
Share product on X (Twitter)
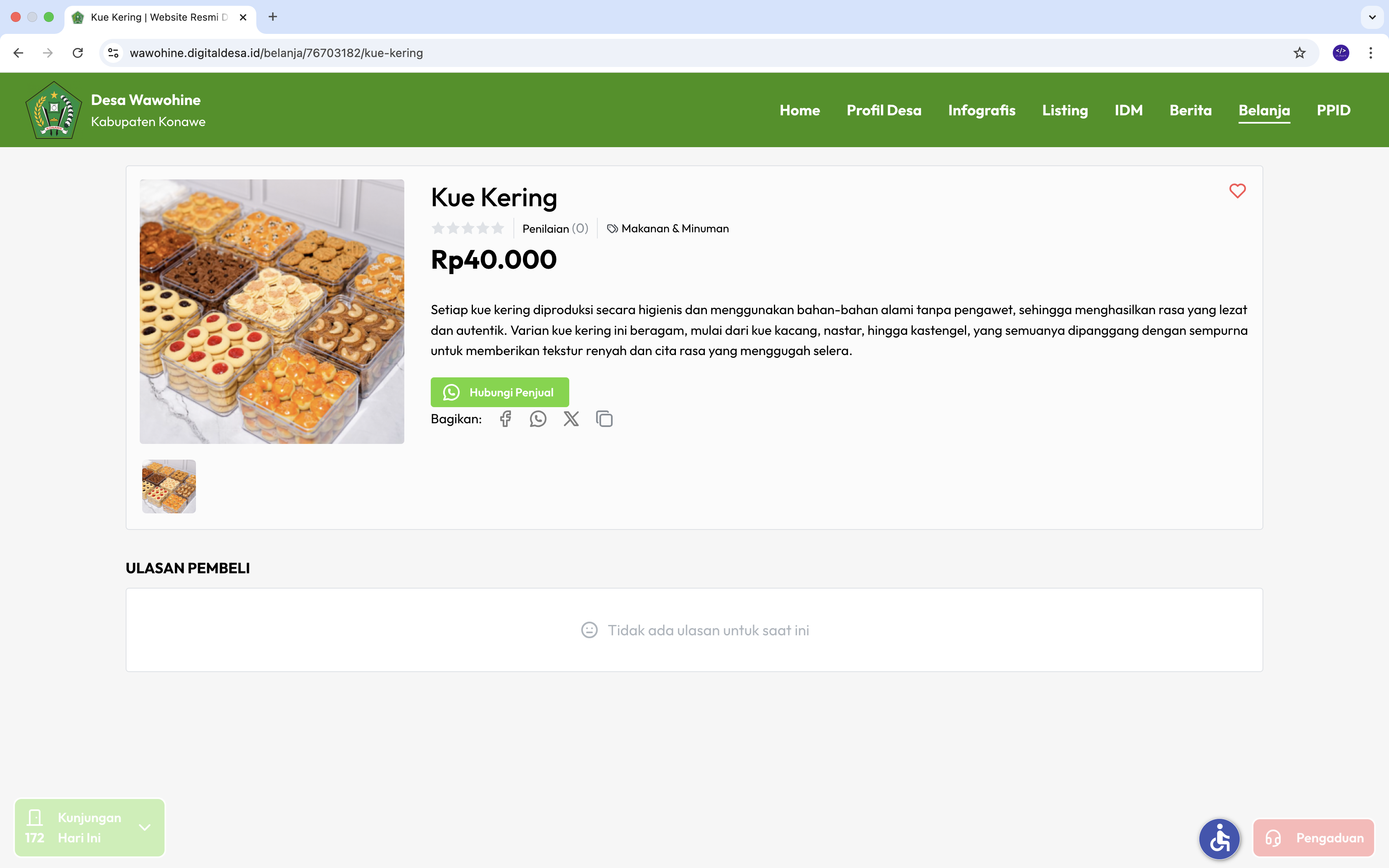(x=571, y=418)
